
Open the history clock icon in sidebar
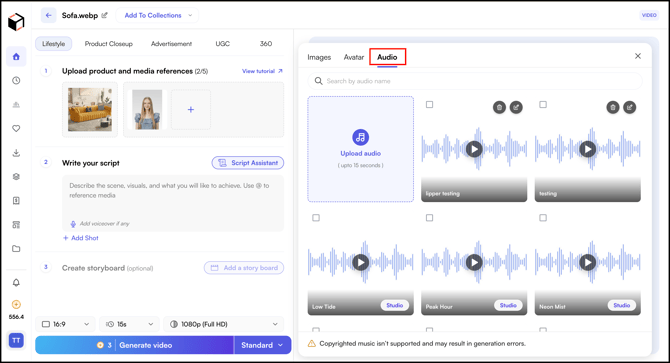tap(16, 80)
